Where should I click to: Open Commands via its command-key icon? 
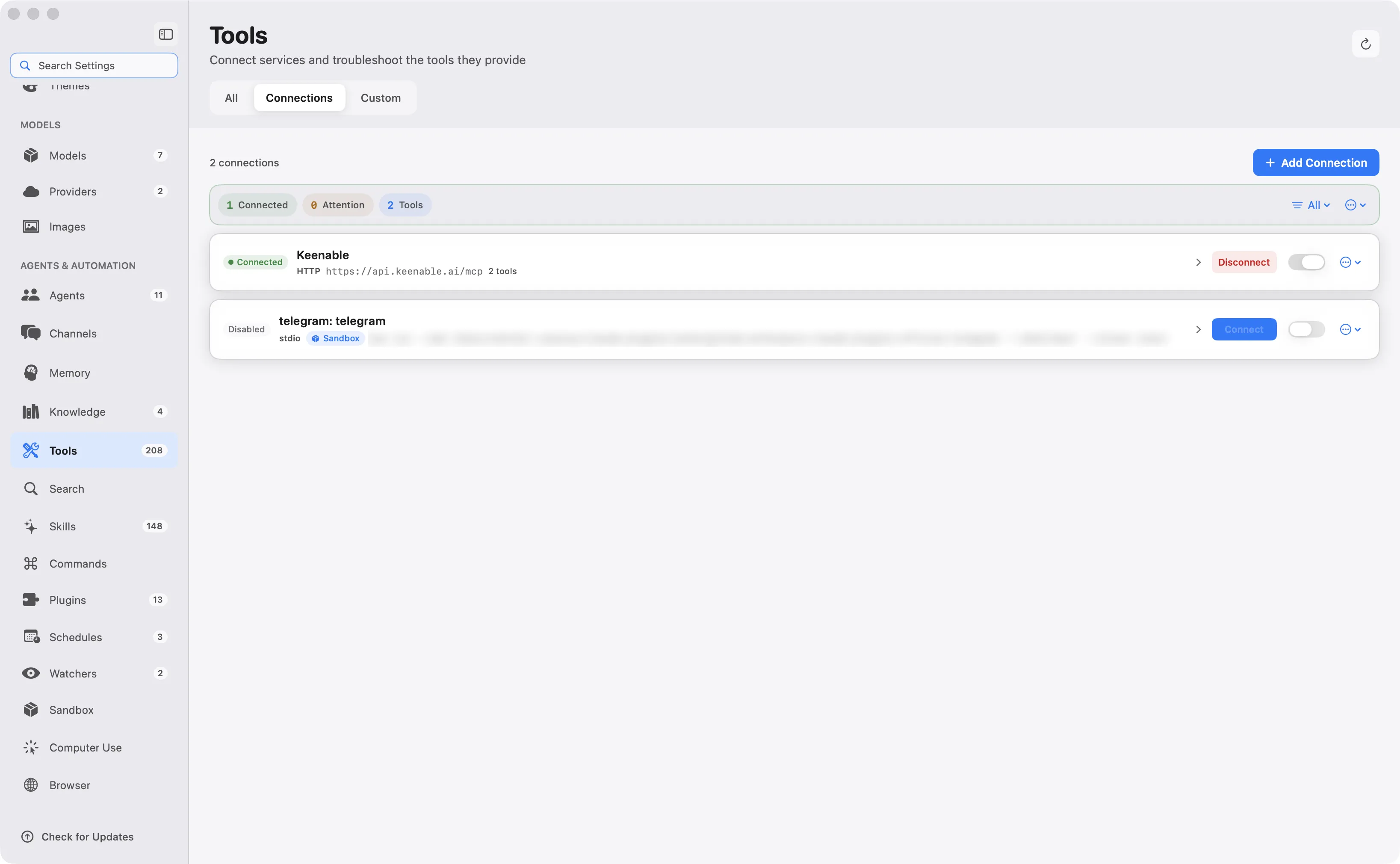31,563
